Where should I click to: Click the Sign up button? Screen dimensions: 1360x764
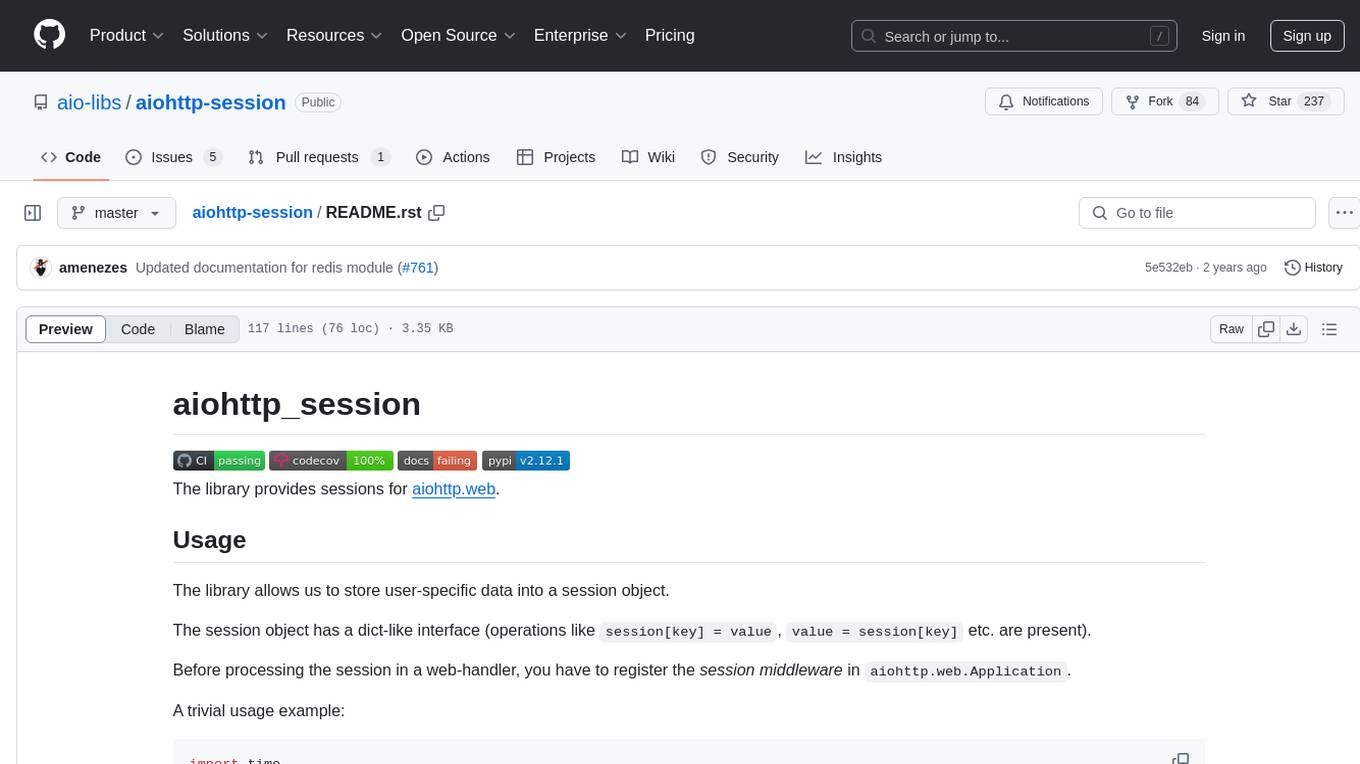(x=1307, y=36)
